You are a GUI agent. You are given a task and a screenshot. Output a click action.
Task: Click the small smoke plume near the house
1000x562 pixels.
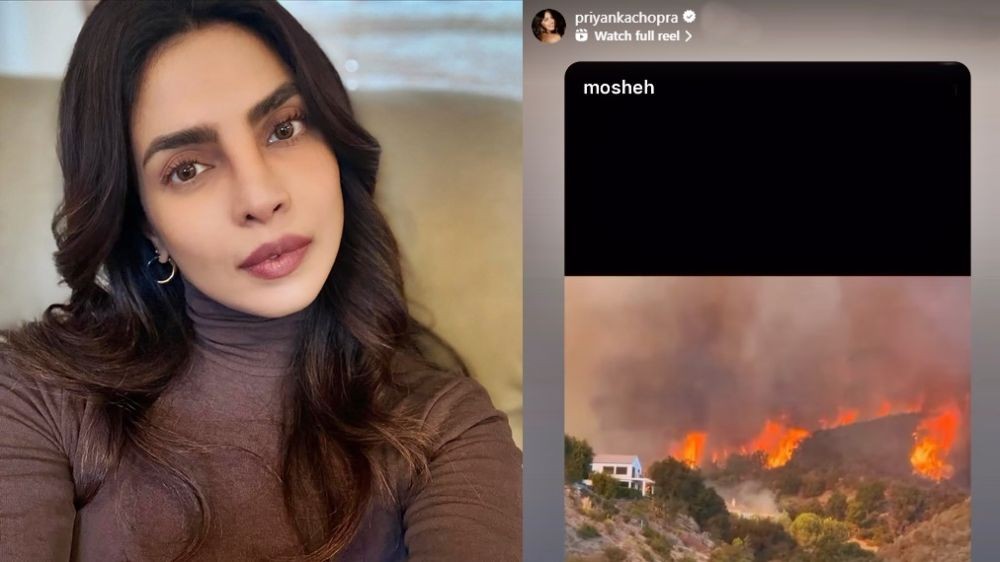(751, 498)
